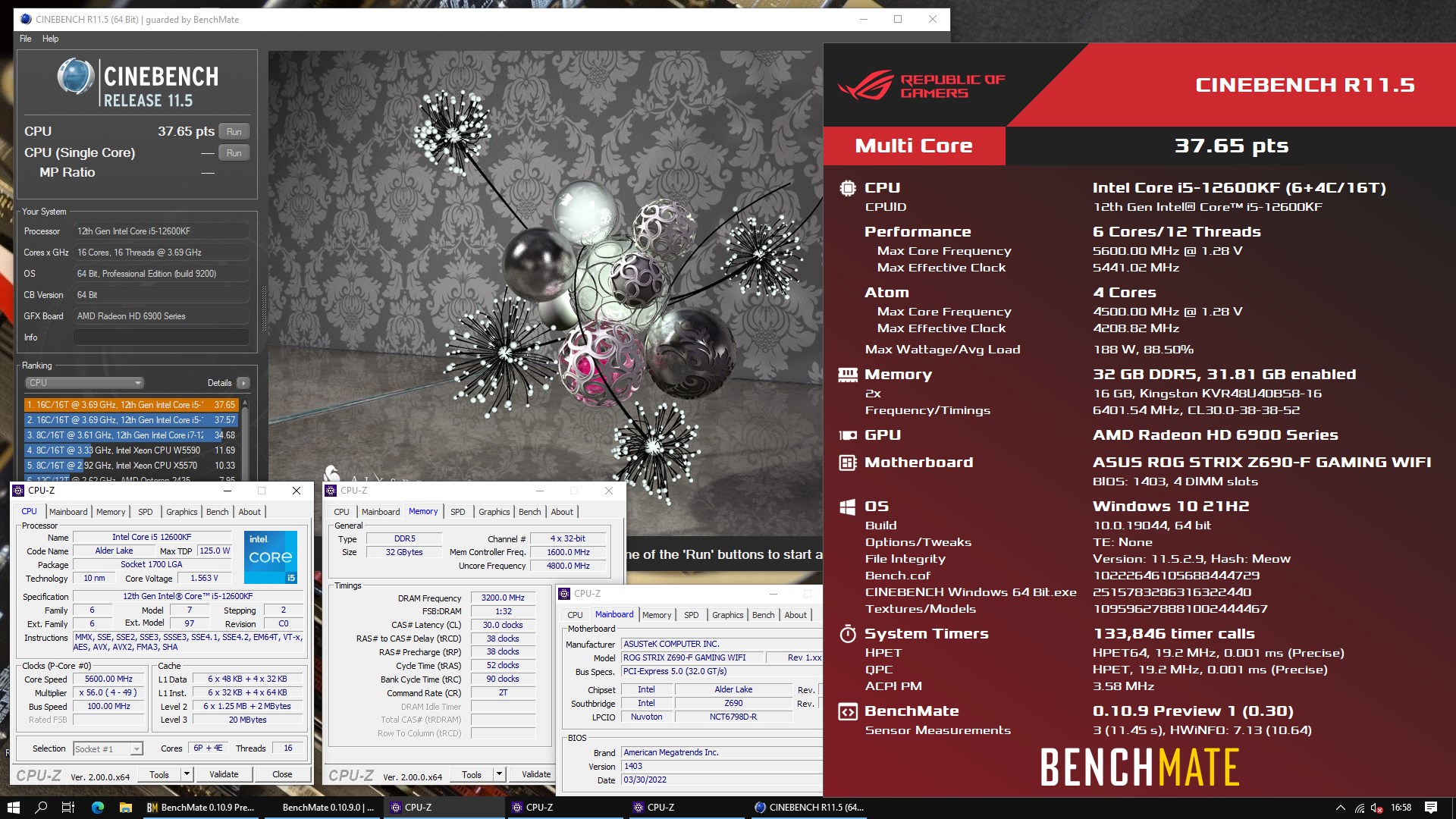Image resolution: width=1456 pixels, height=819 pixels.
Task: Open Bench tab in first CPU-Z window
Action: click(218, 512)
